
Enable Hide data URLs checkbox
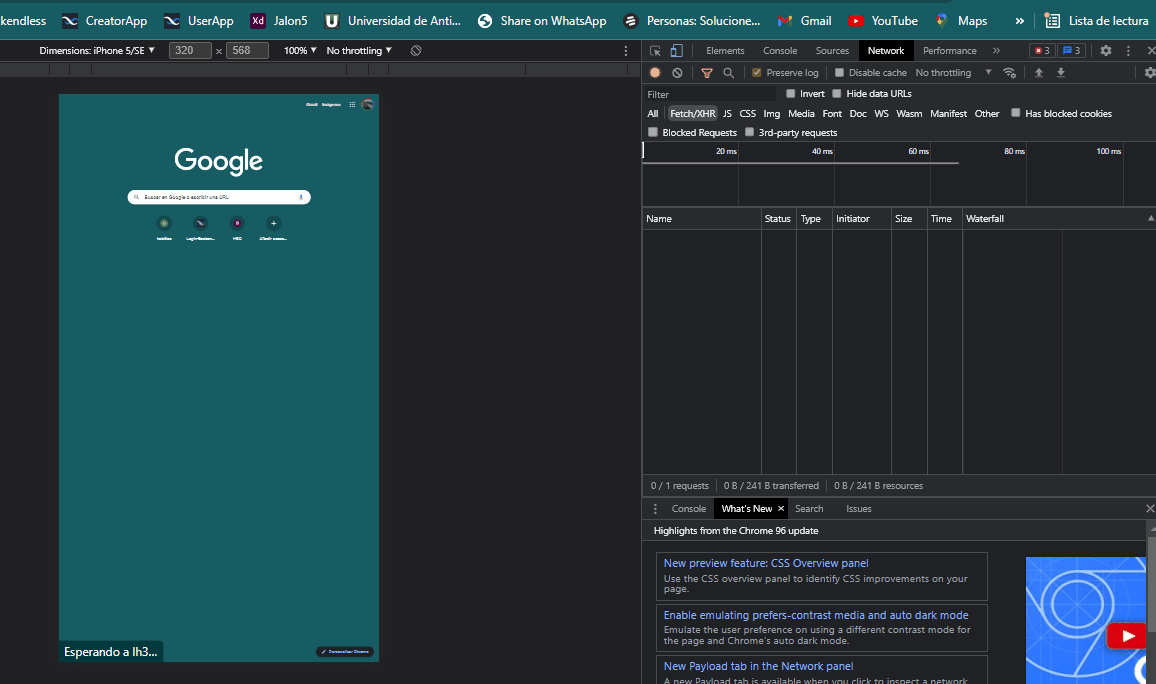point(837,94)
